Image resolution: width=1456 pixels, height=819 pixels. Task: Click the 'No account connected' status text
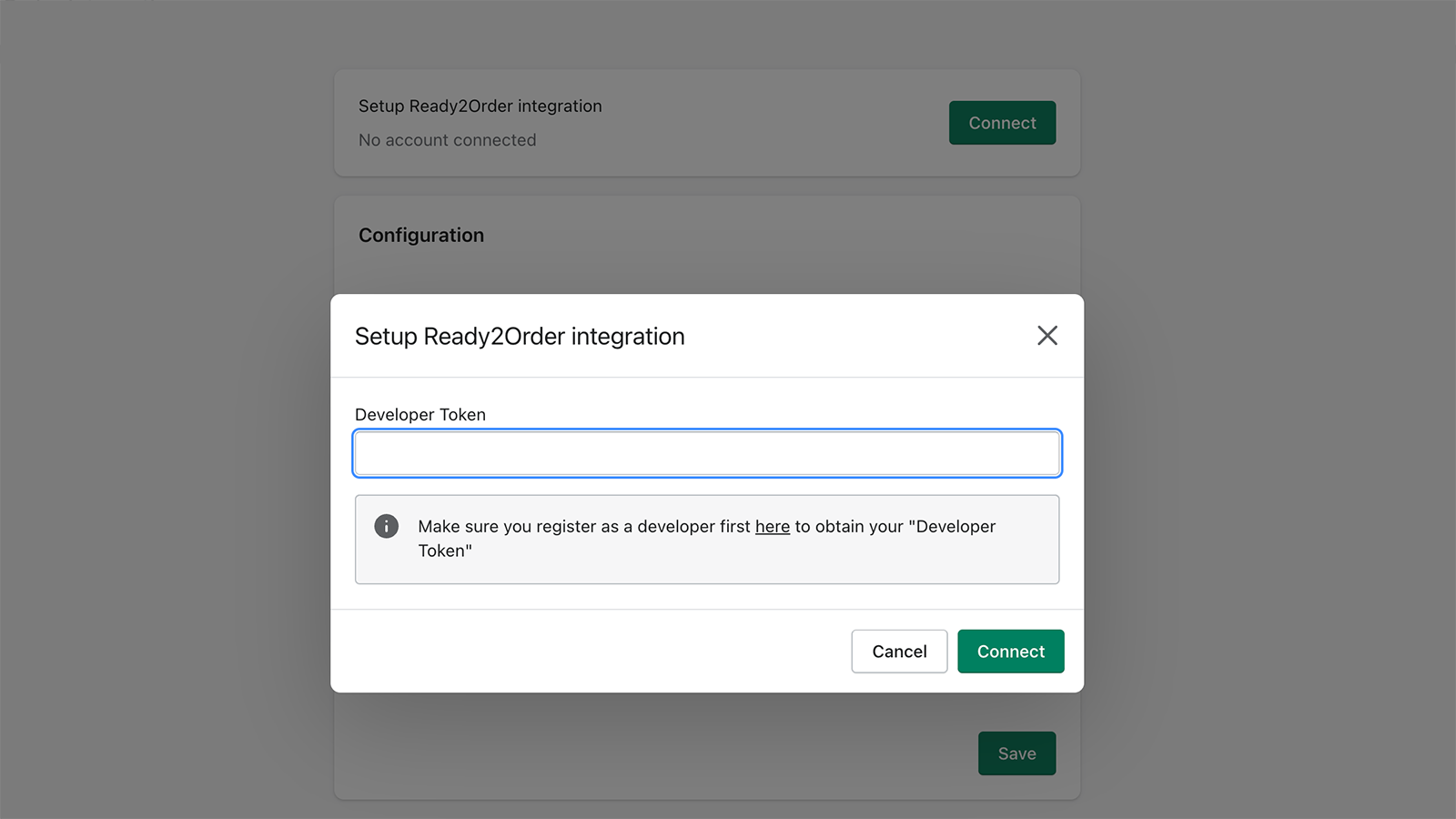[448, 140]
